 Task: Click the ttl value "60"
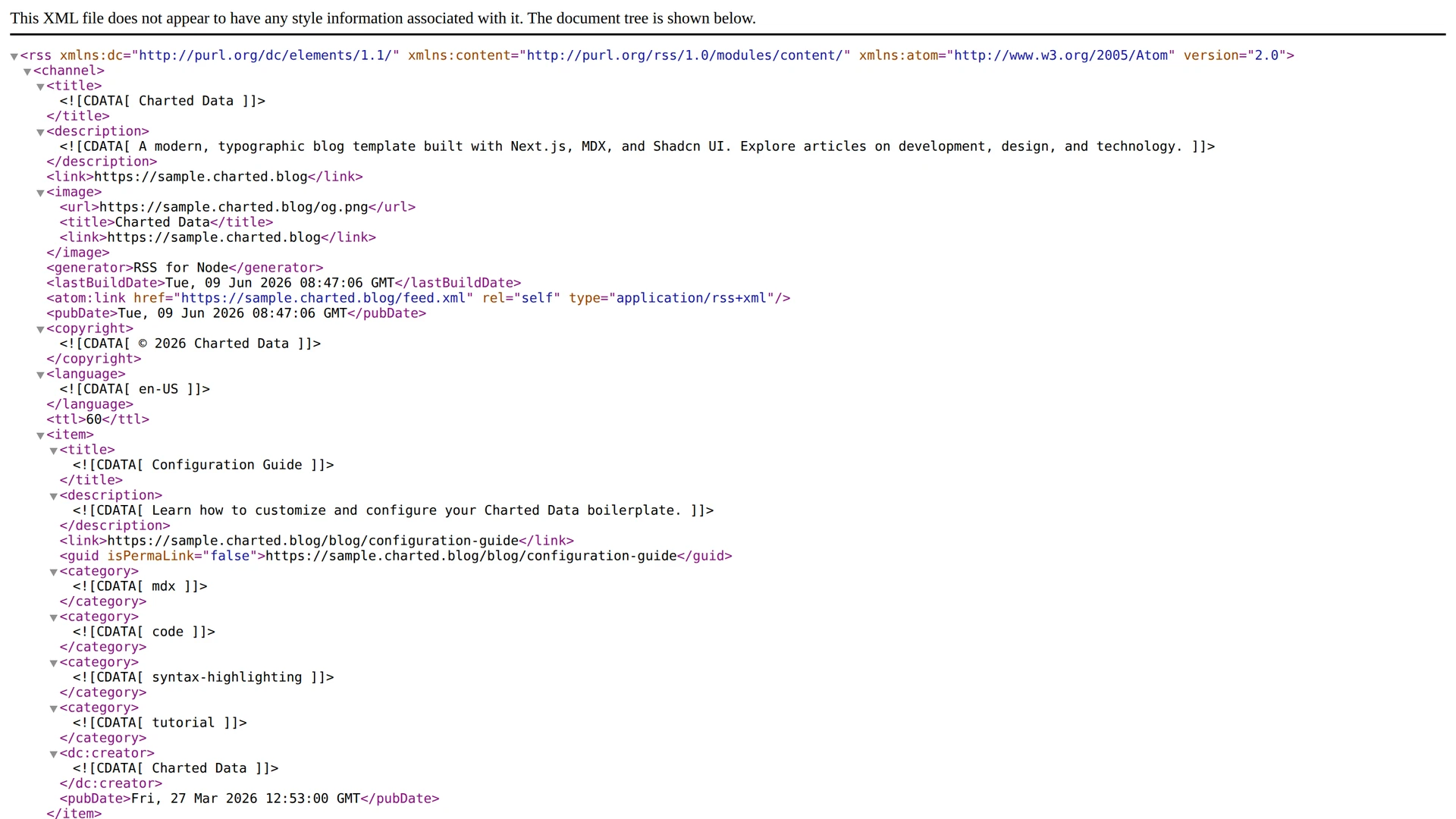[94, 419]
